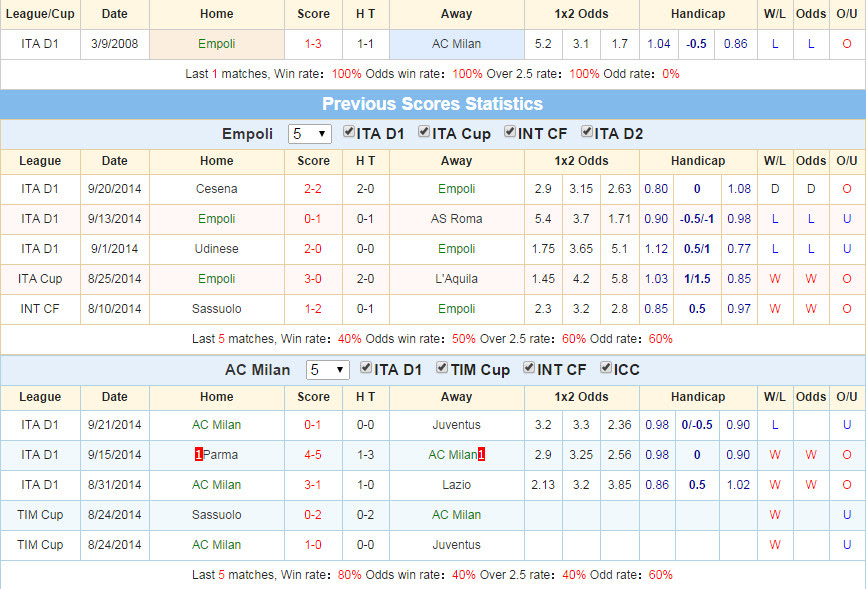Click the ITA Cup league cell on 8/25/2014
Image resolution: width=866 pixels, height=589 pixels.
point(40,278)
